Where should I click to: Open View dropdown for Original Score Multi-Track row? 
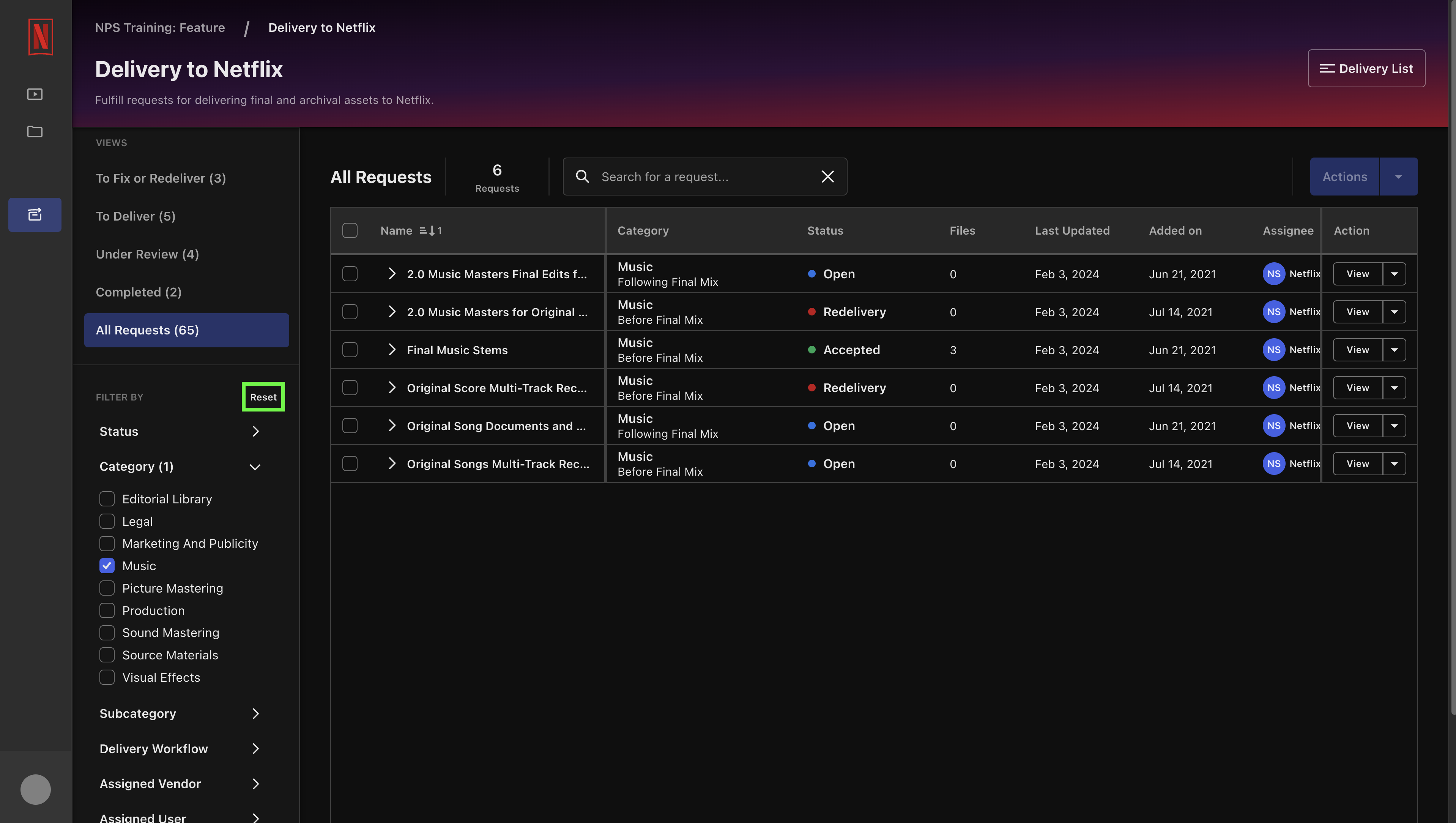(1395, 388)
